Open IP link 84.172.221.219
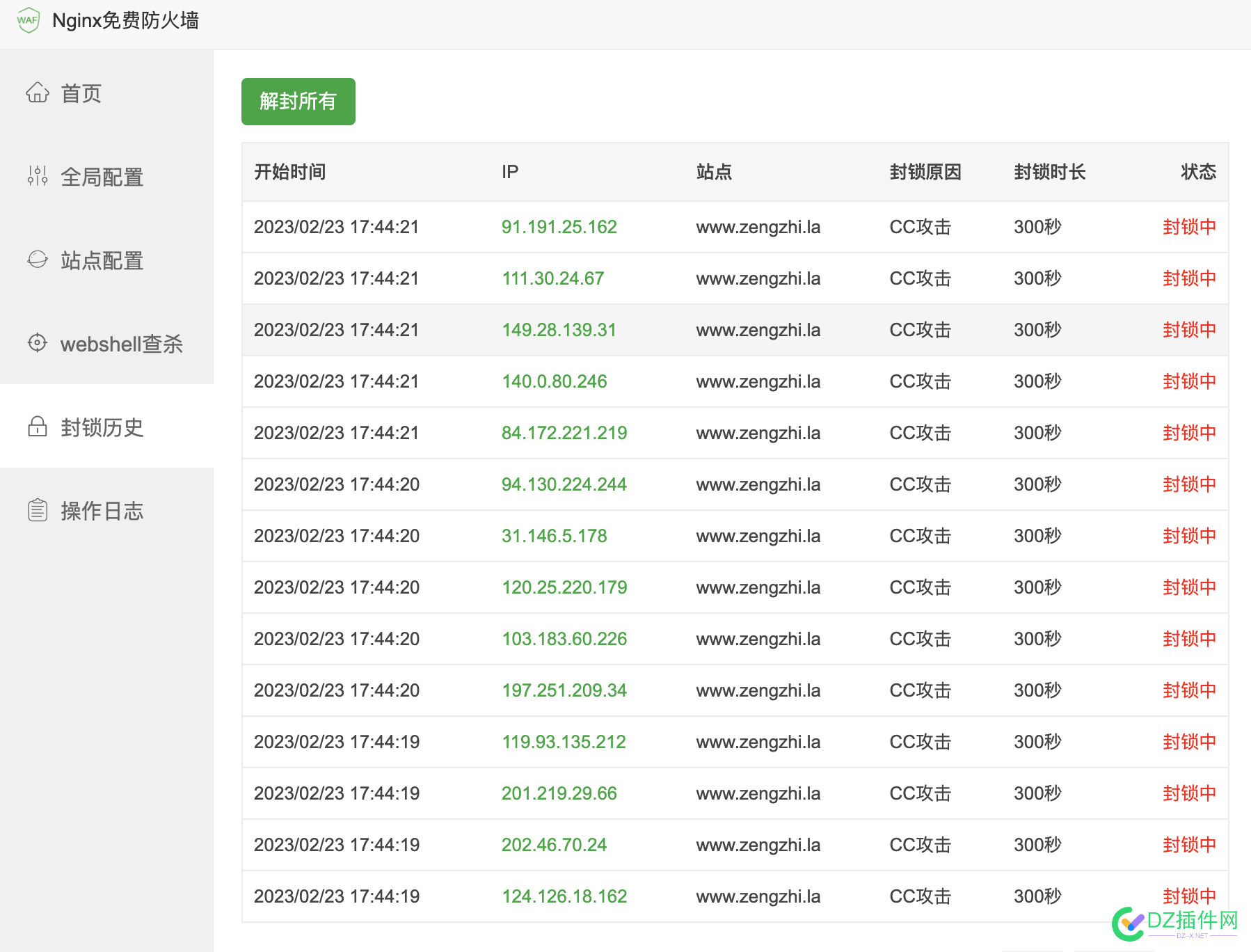1251x952 pixels. point(564,433)
